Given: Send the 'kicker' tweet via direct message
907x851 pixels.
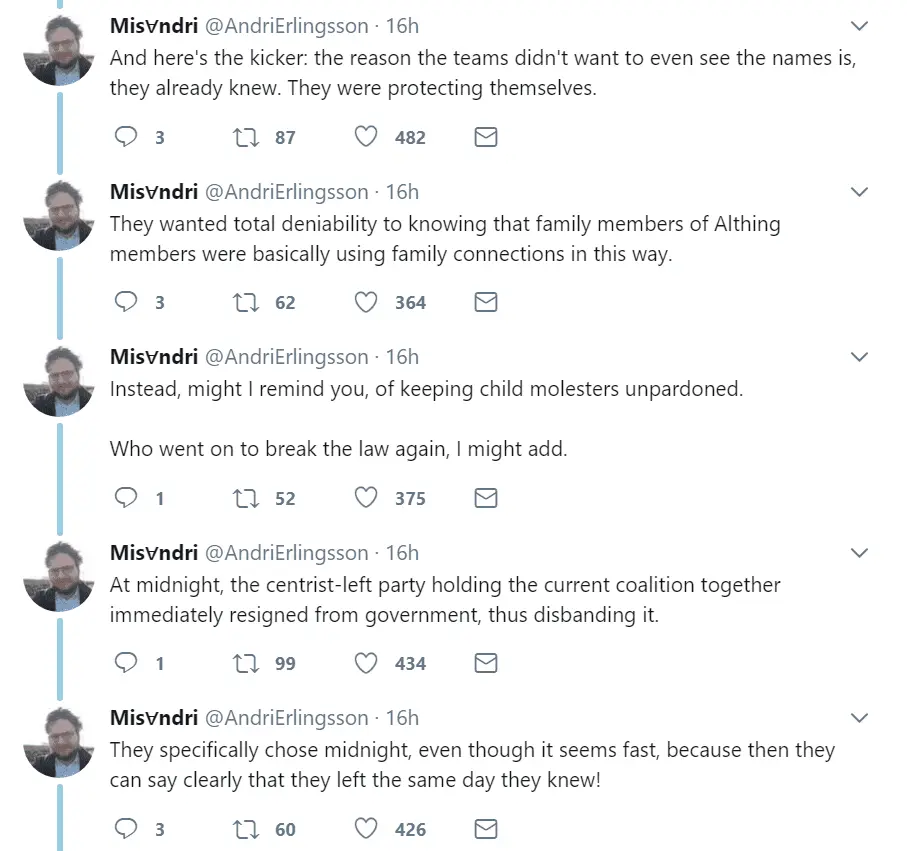Looking at the screenshot, I should (485, 137).
